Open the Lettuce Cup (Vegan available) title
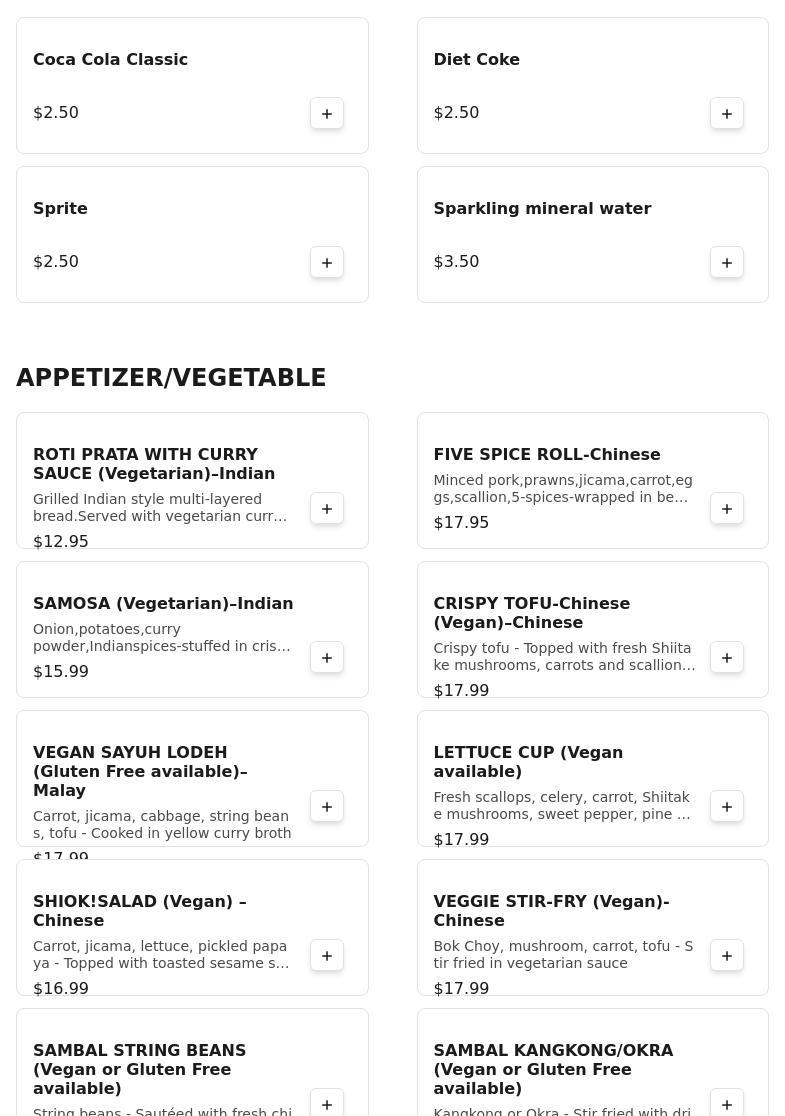Image resolution: width=785 pixels, height=1116 pixels. click(x=528, y=762)
